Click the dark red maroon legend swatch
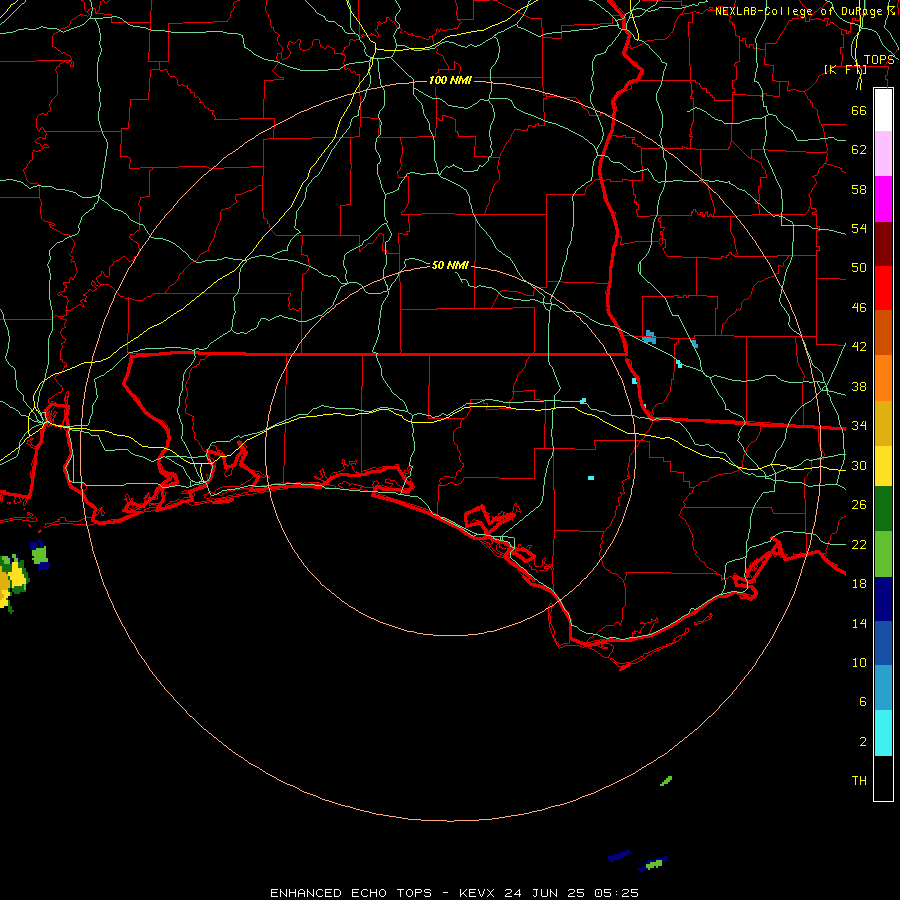900x900 pixels. click(883, 244)
